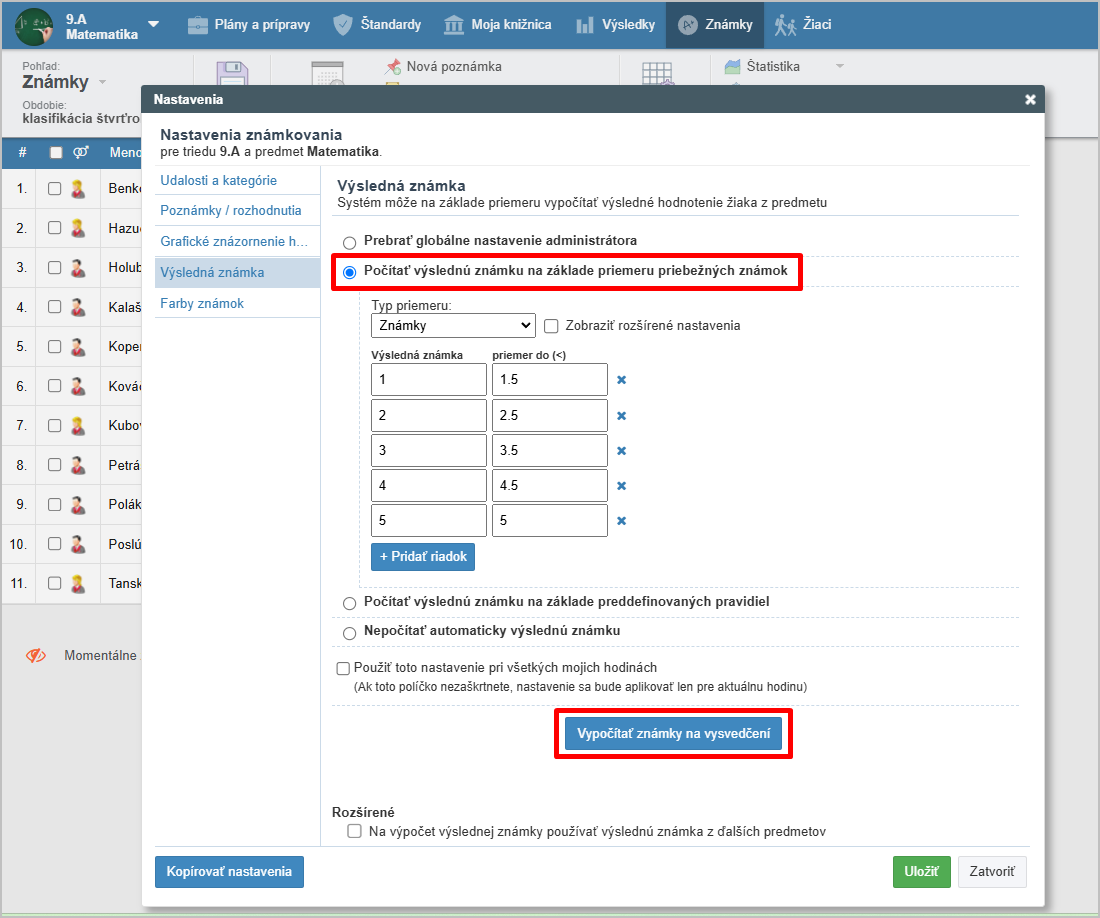
Task: Click the green Uložiť button
Action: (921, 872)
